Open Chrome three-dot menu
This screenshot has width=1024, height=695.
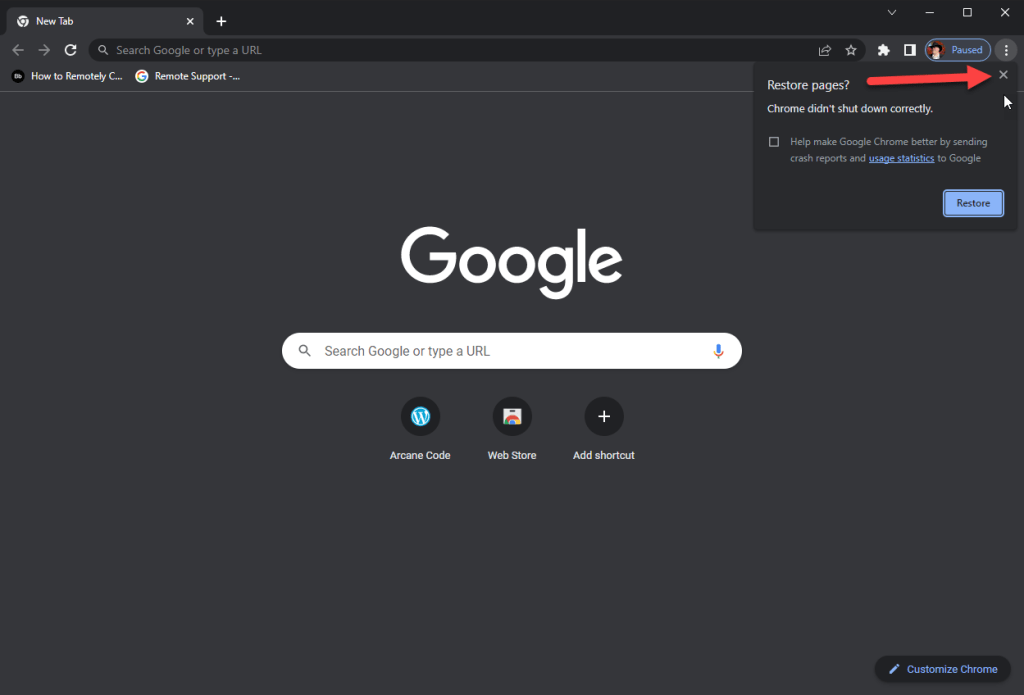(x=1006, y=50)
